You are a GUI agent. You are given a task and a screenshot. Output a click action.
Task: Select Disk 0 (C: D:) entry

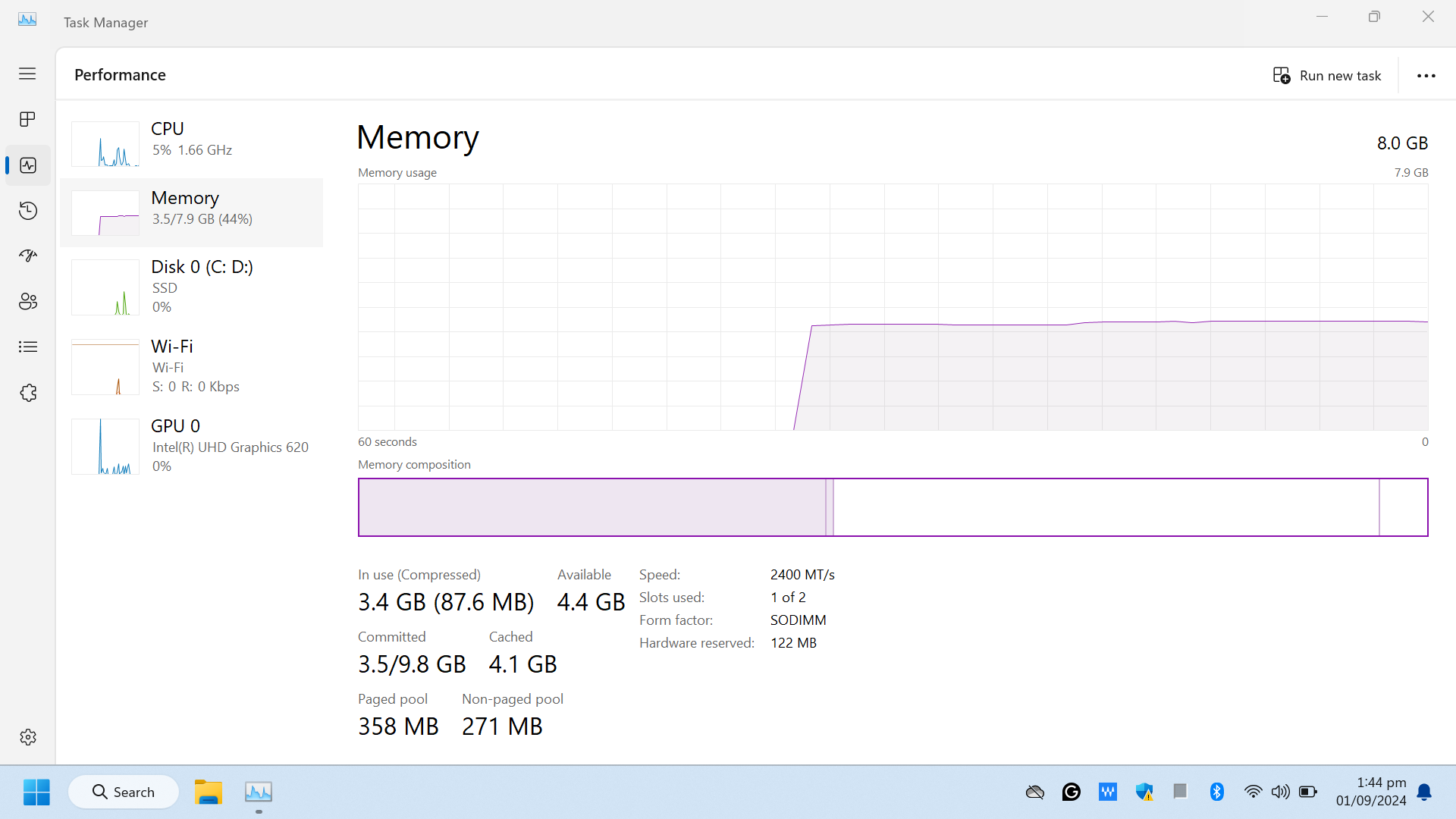192,287
